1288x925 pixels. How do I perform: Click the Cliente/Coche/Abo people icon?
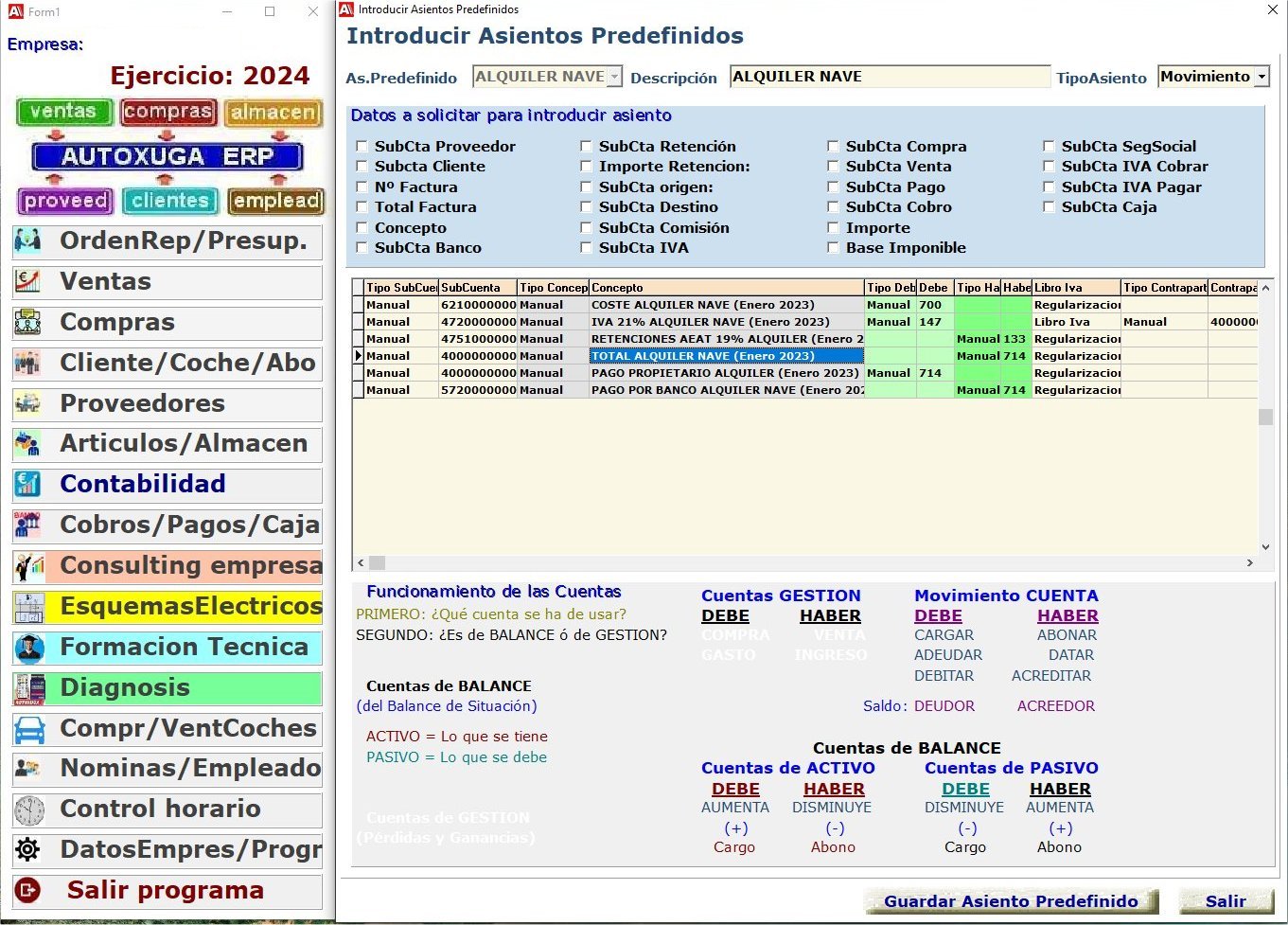point(27,364)
